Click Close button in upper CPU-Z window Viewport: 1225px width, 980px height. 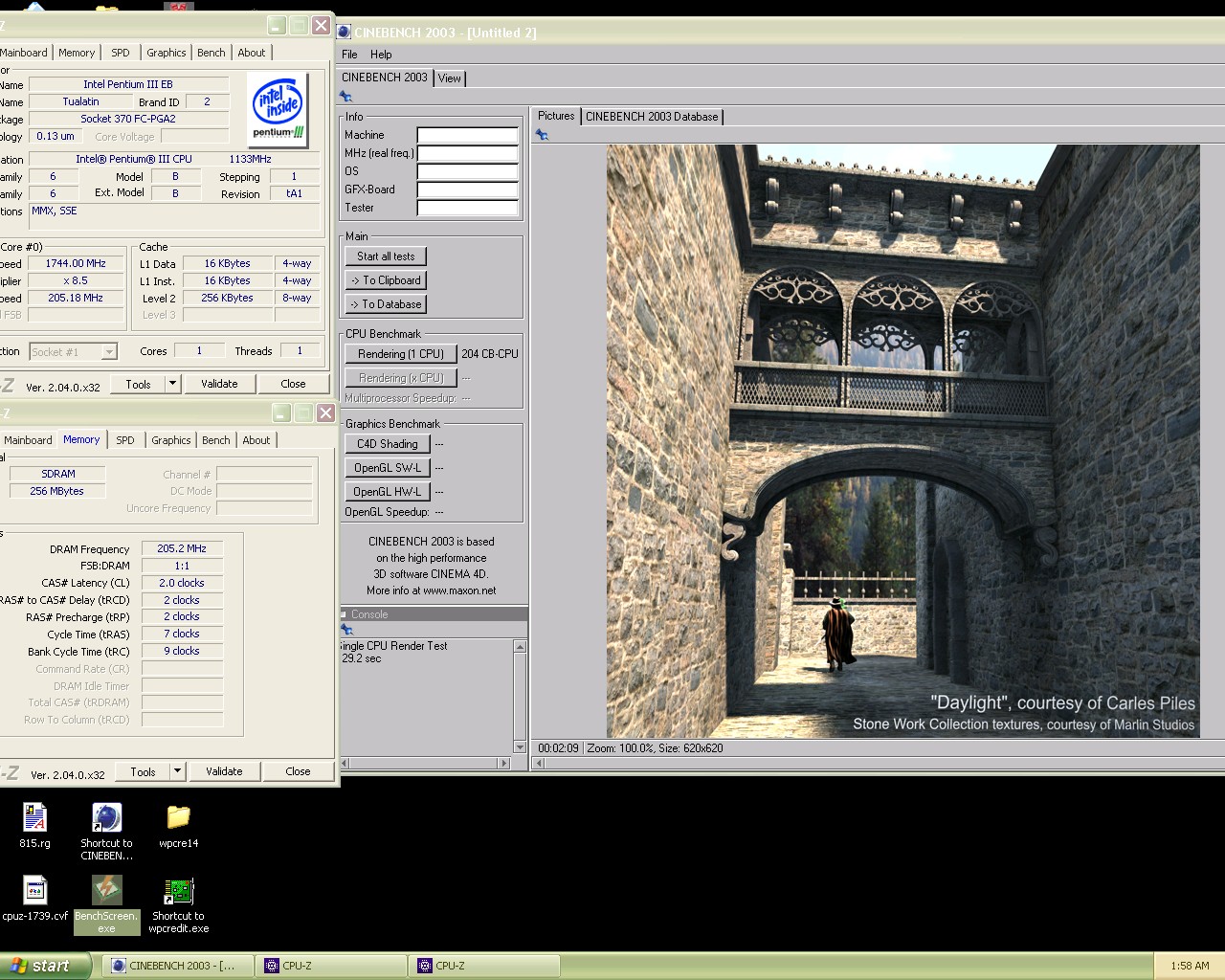tap(293, 384)
